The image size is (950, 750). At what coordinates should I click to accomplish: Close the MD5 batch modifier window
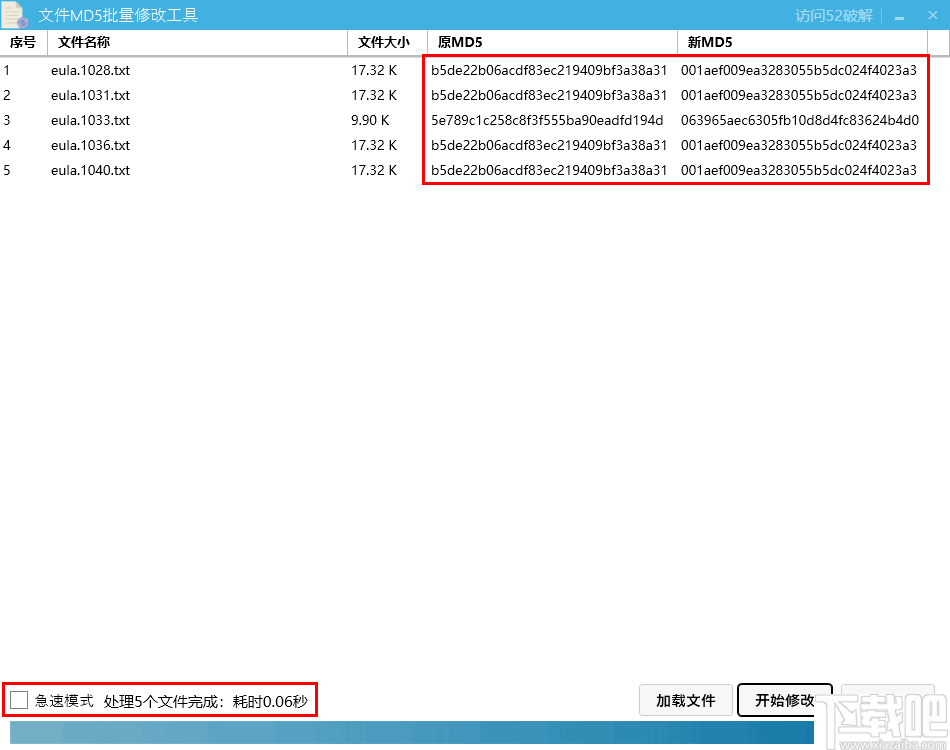[933, 15]
